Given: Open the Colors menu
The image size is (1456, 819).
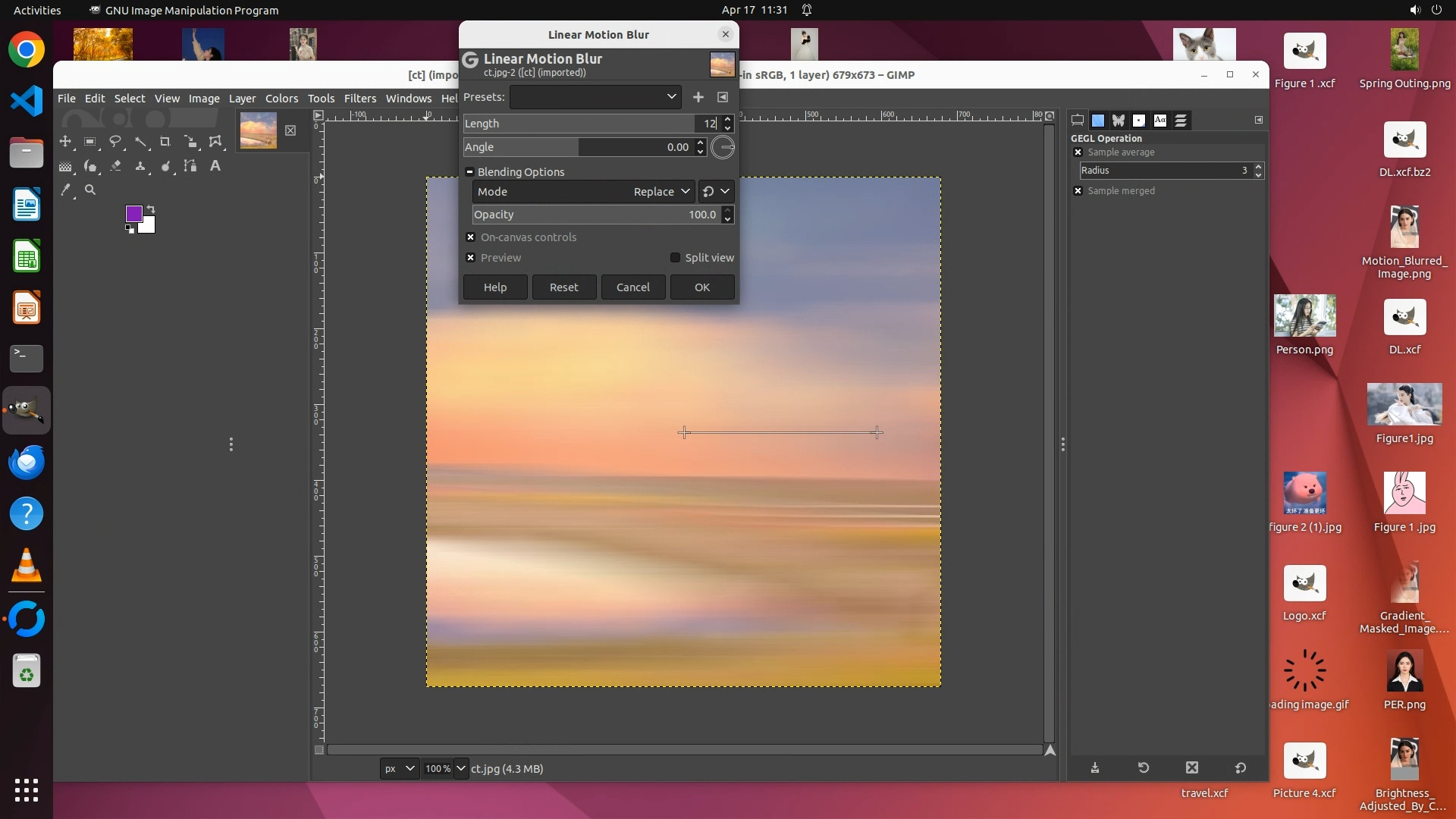Looking at the screenshot, I should coord(281,99).
